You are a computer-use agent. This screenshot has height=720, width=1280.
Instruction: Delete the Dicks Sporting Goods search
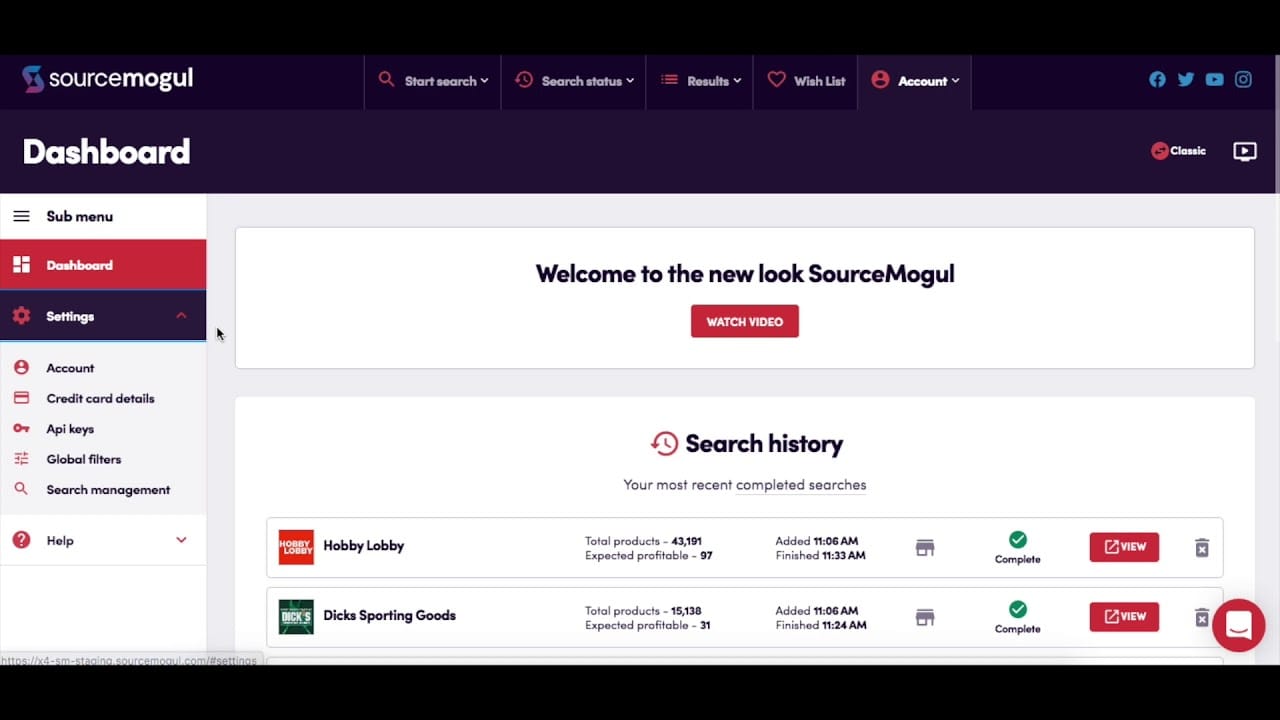coord(1202,618)
